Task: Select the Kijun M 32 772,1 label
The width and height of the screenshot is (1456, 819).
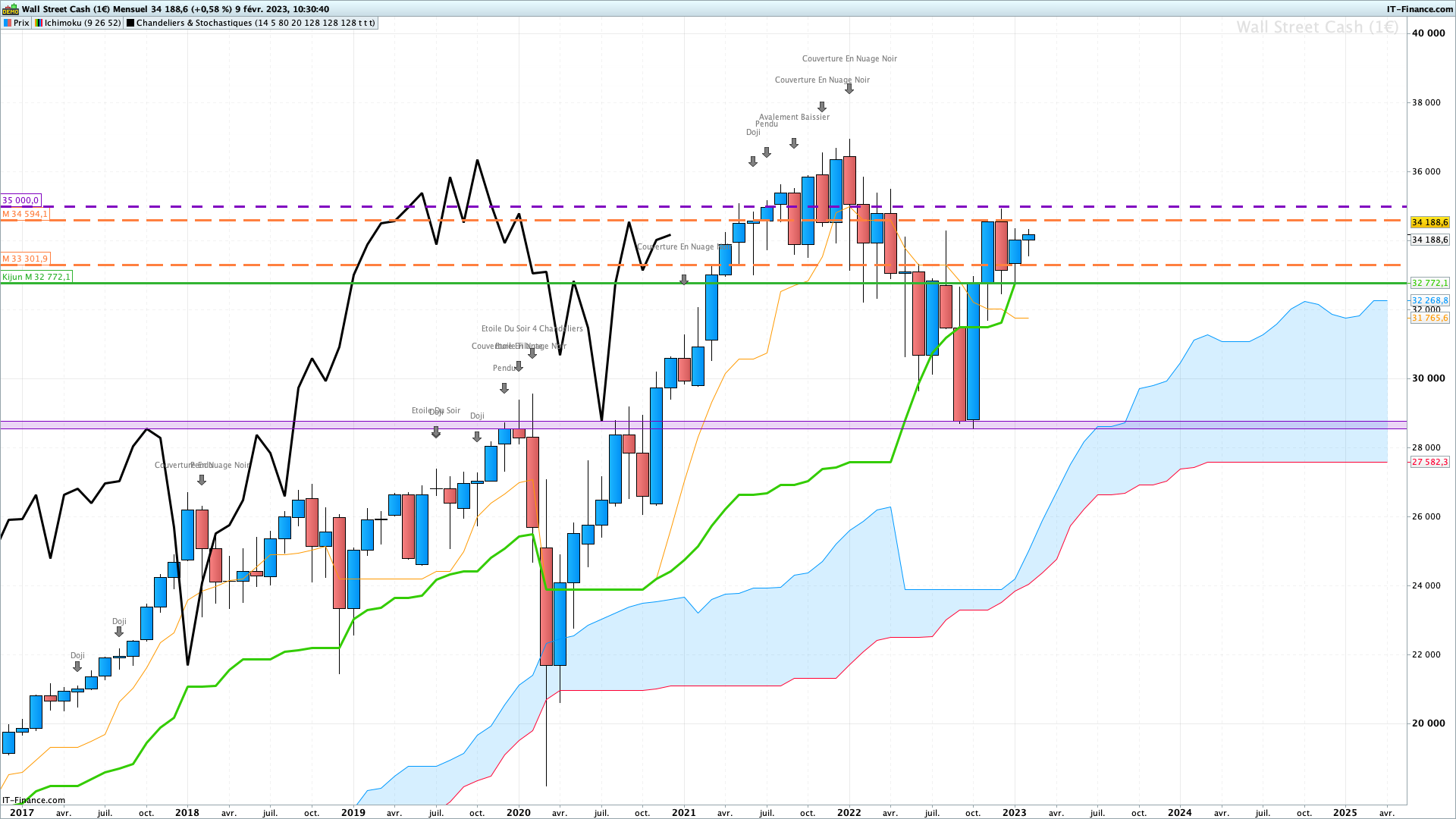Action: pos(36,278)
